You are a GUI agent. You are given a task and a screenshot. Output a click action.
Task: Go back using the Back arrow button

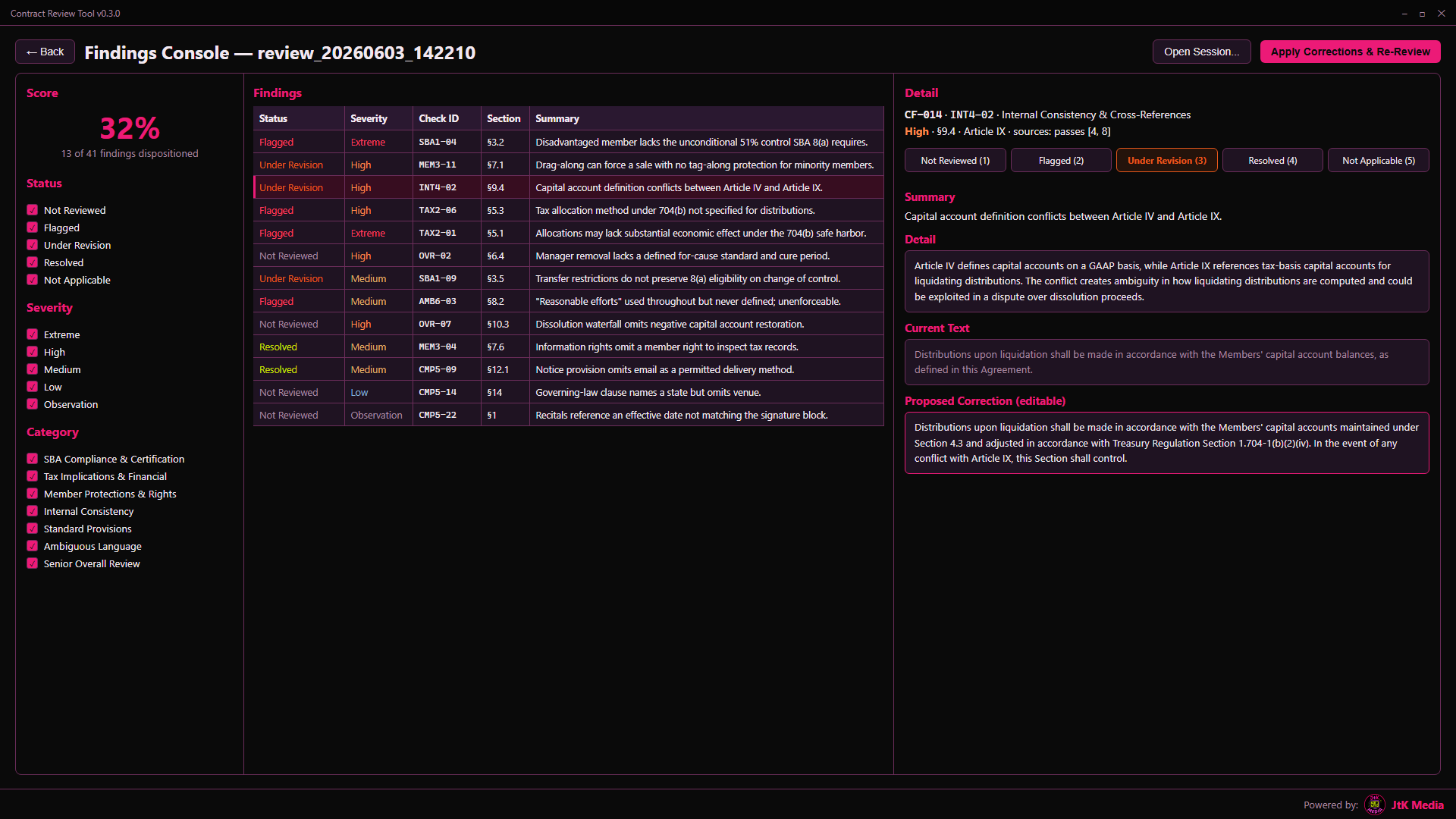point(45,52)
